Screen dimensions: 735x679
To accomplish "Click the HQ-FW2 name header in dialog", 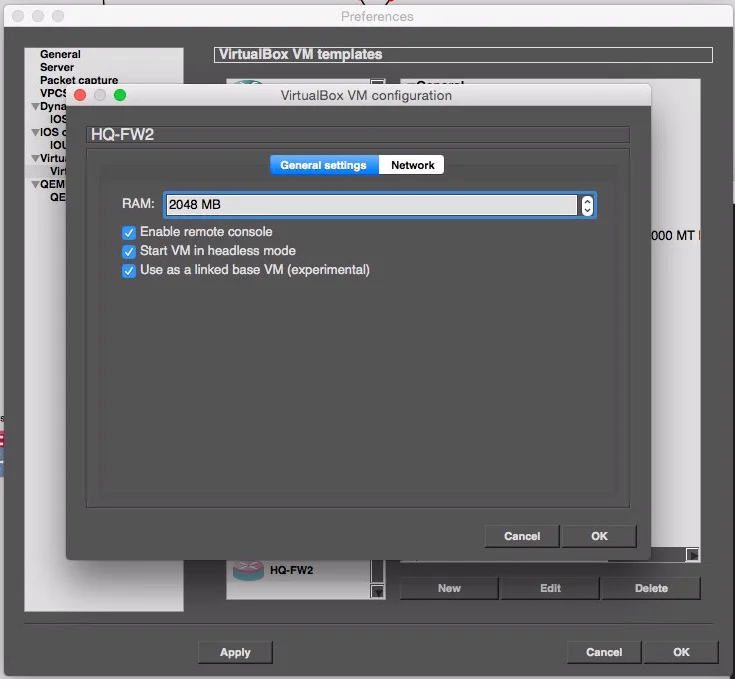I will coord(358,134).
